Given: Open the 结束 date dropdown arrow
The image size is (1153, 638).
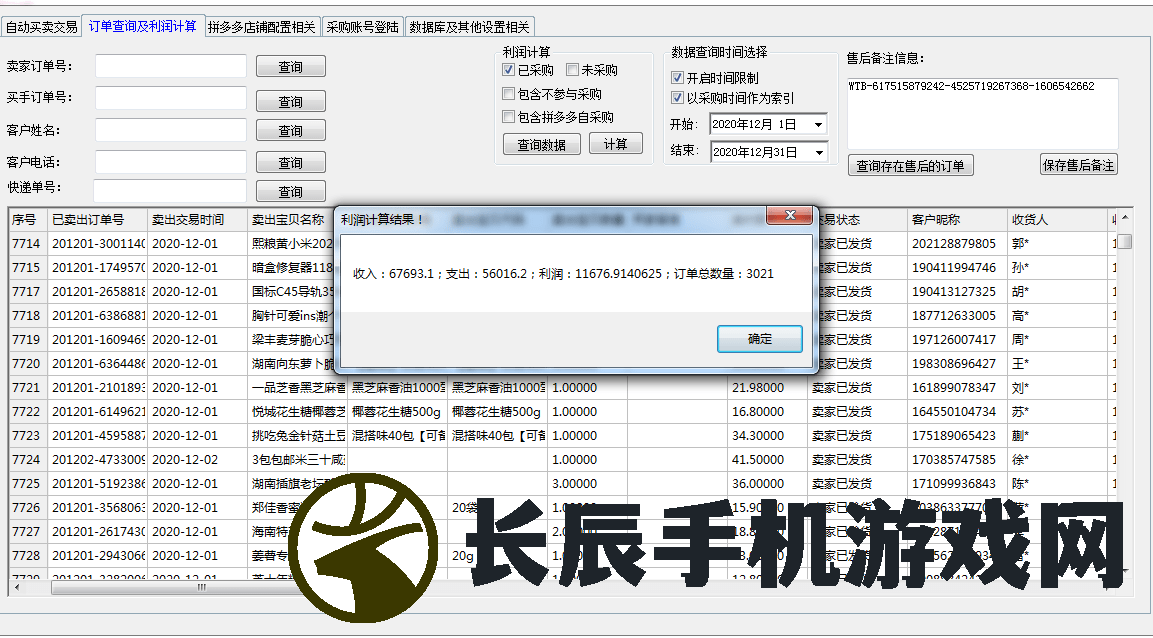Looking at the screenshot, I should pyautogui.click(x=818, y=153).
